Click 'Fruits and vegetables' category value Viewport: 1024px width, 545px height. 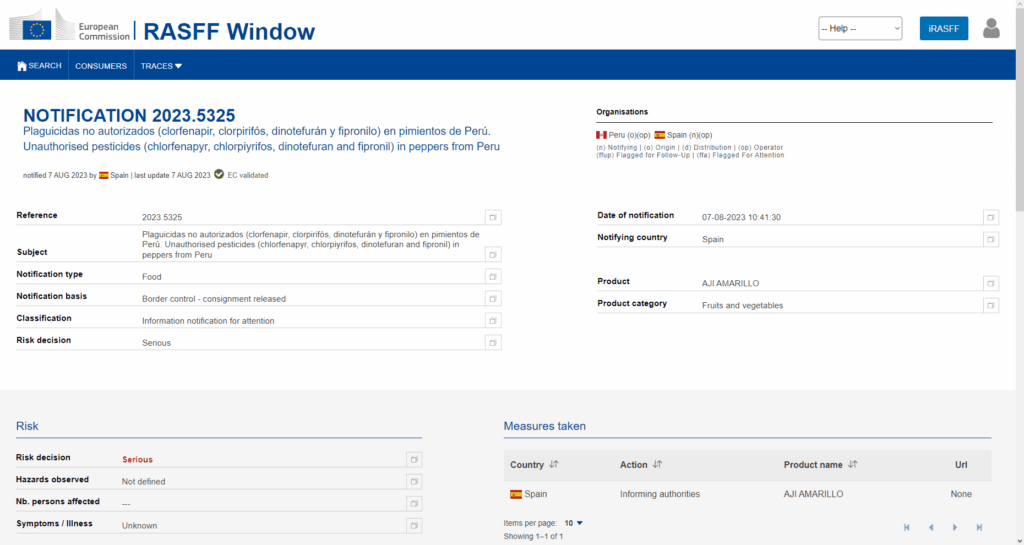(742, 305)
